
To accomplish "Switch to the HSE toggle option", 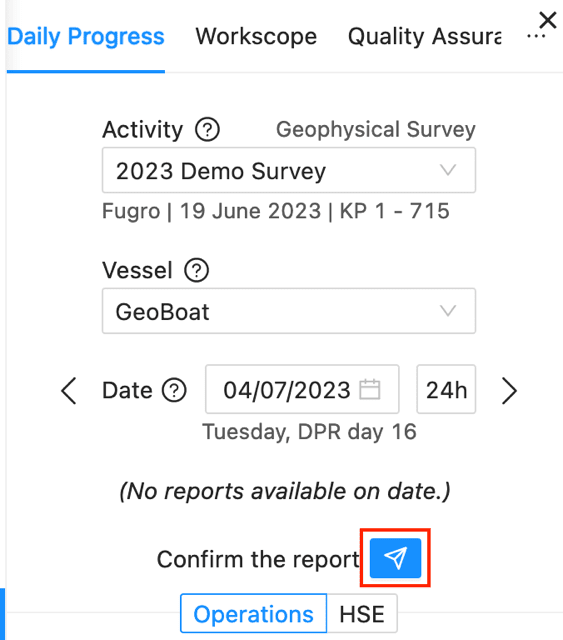I will pos(362,613).
